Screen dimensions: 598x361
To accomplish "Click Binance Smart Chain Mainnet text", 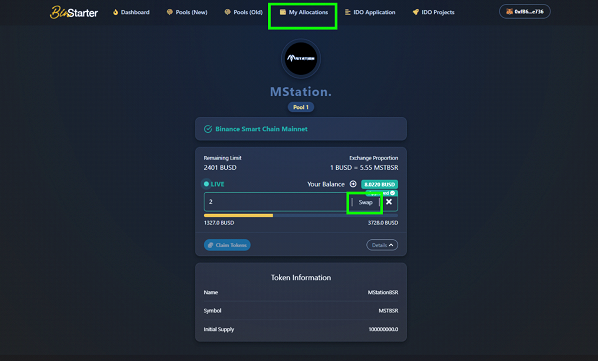I will (x=261, y=129).
